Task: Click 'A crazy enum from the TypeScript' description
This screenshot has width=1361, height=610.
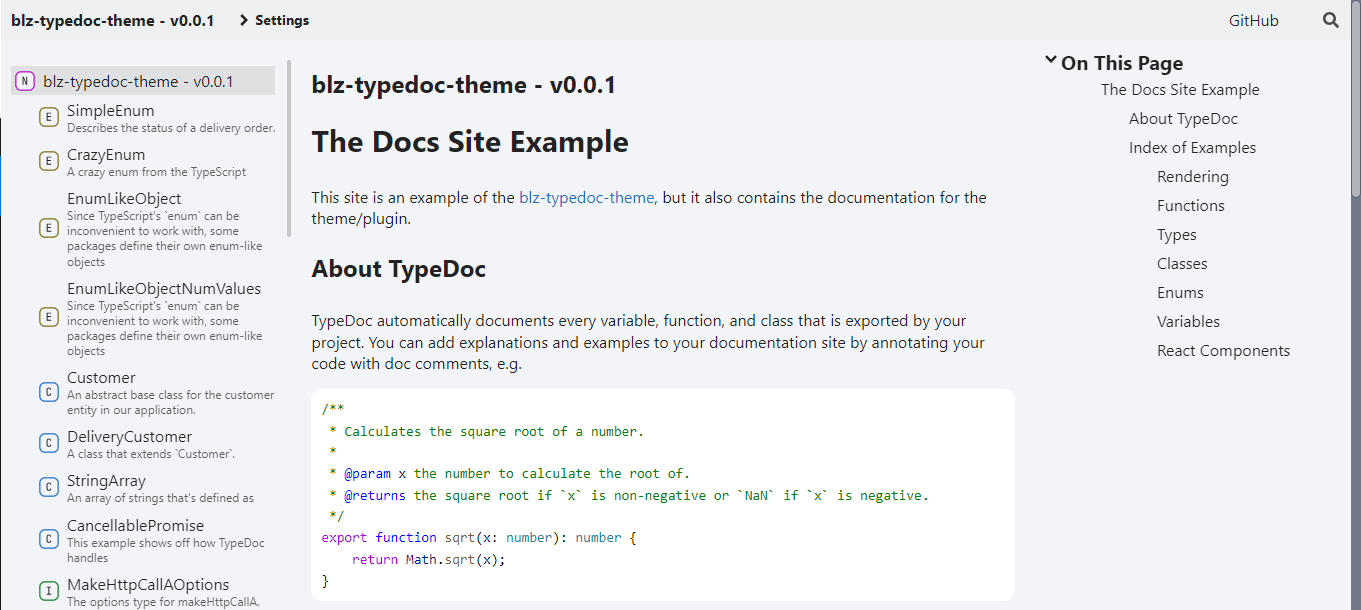Action: tap(156, 172)
